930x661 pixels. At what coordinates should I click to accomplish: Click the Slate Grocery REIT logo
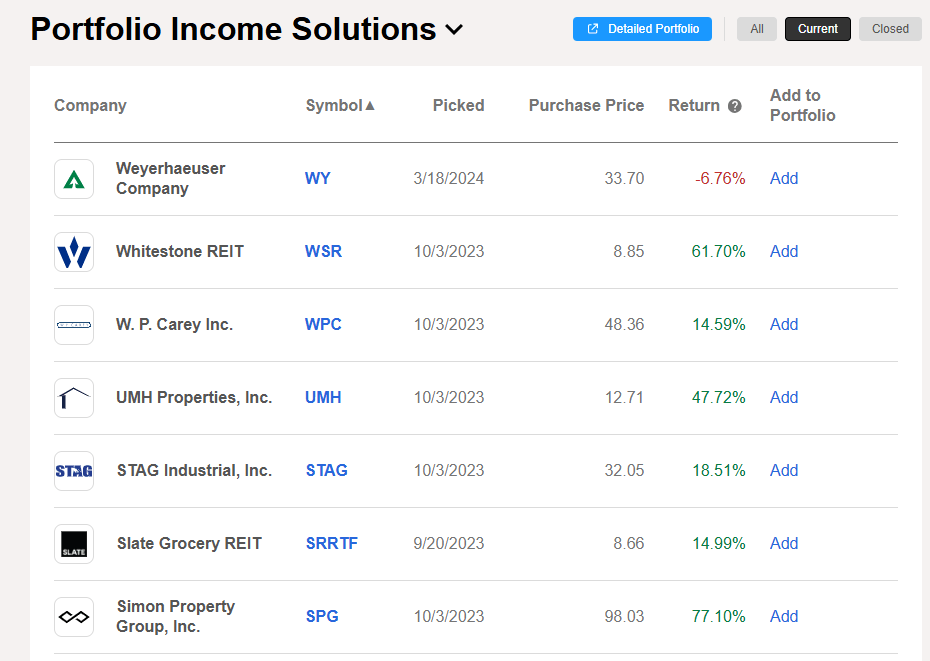pyautogui.click(x=74, y=544)
